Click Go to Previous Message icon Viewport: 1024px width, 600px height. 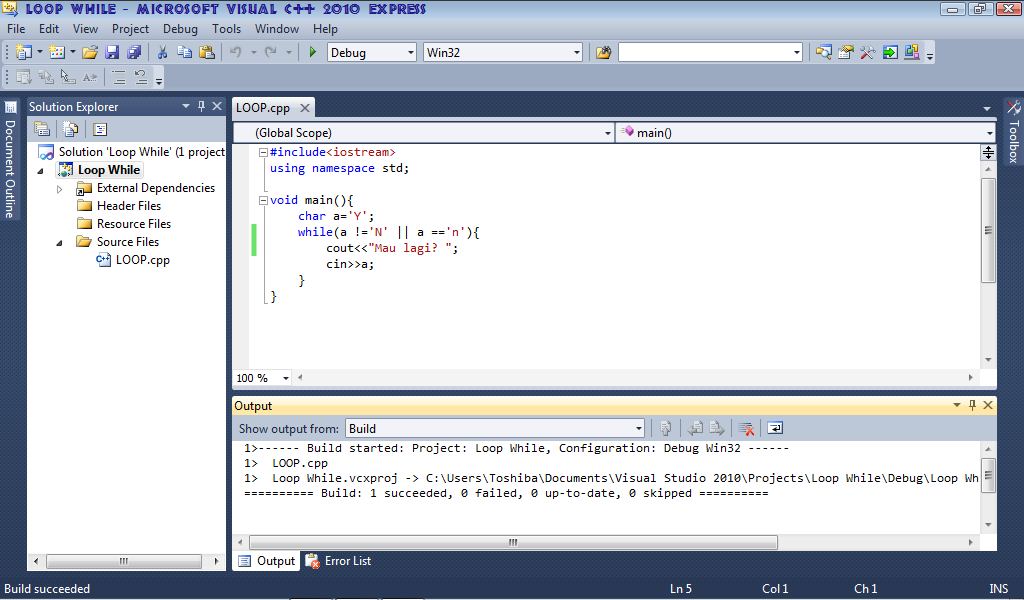tap(696, 428)
